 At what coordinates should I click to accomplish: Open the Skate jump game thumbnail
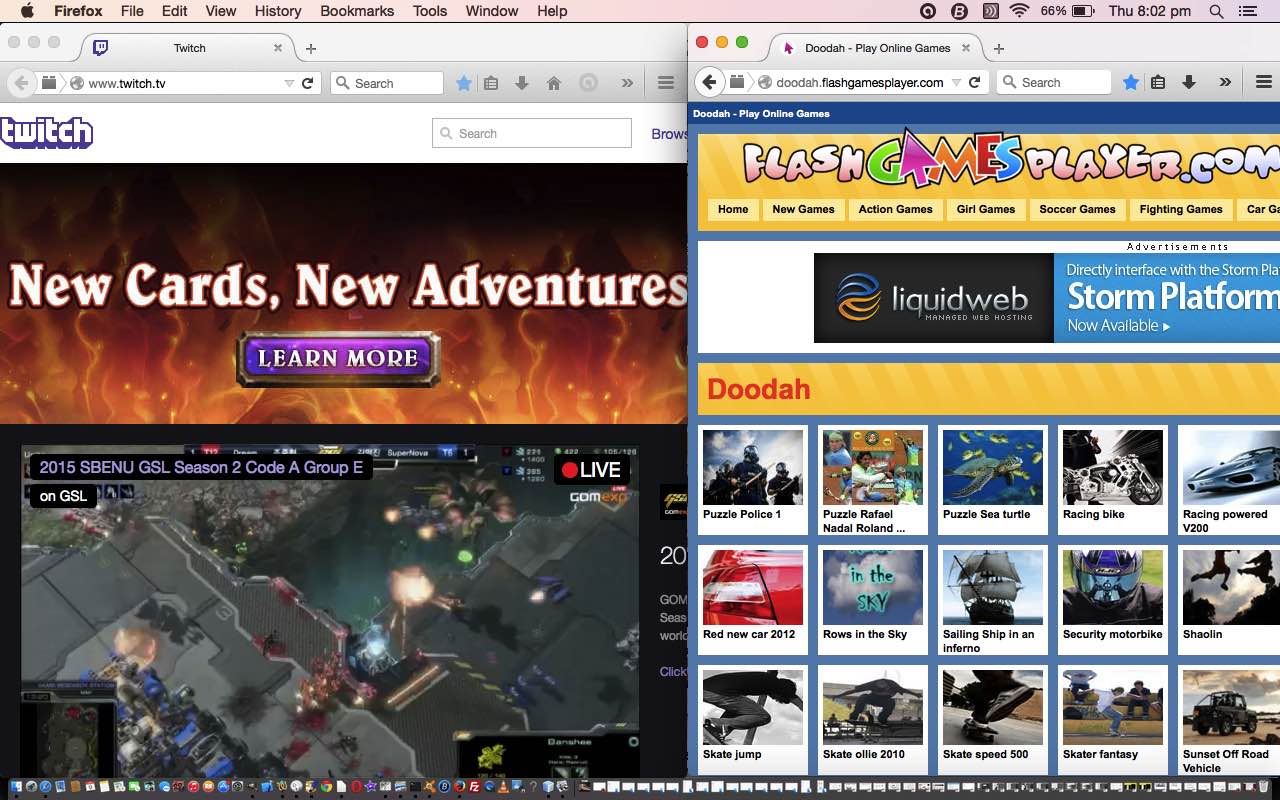(753, 707)
